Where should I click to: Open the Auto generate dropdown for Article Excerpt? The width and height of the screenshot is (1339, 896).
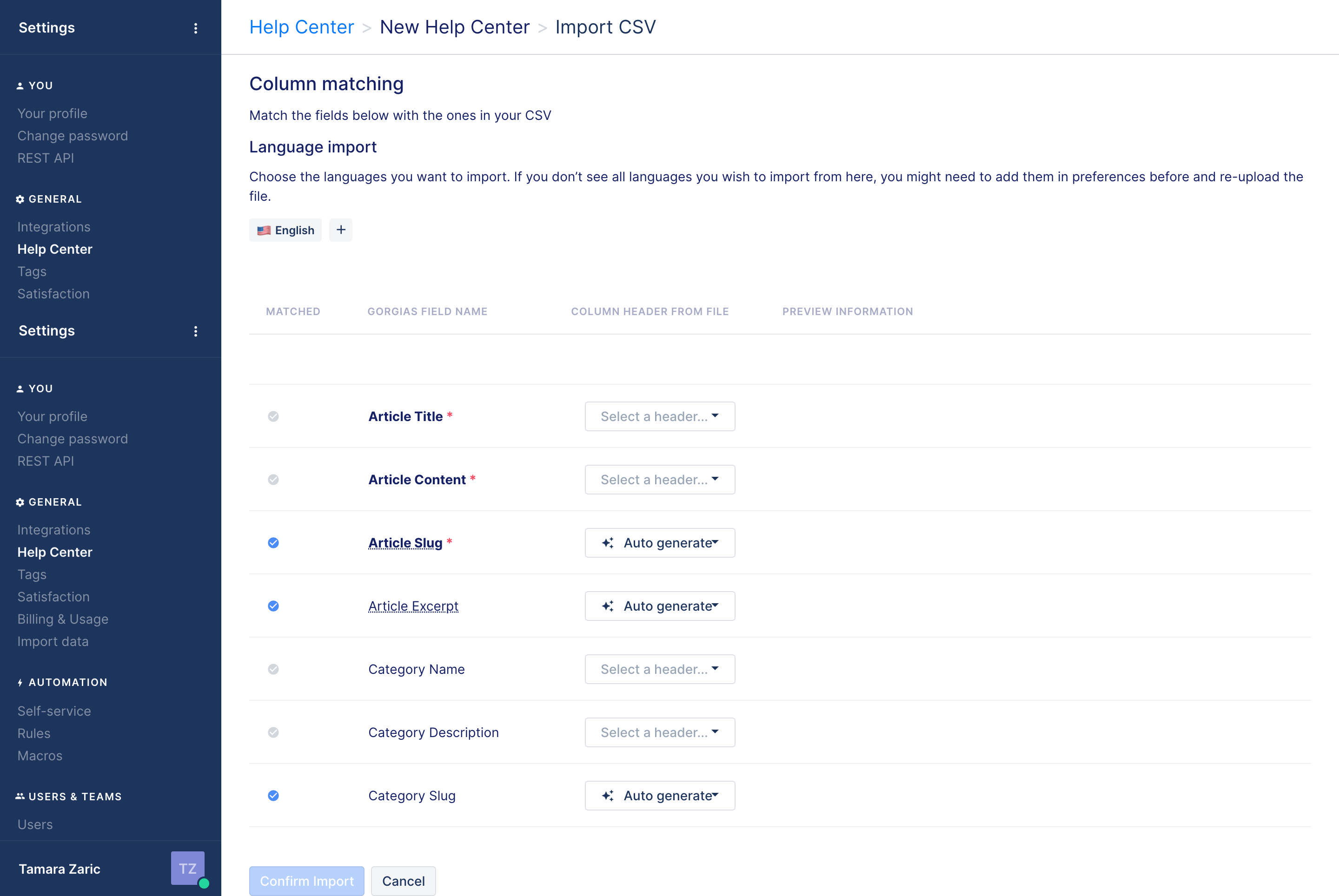coord(660,606)
